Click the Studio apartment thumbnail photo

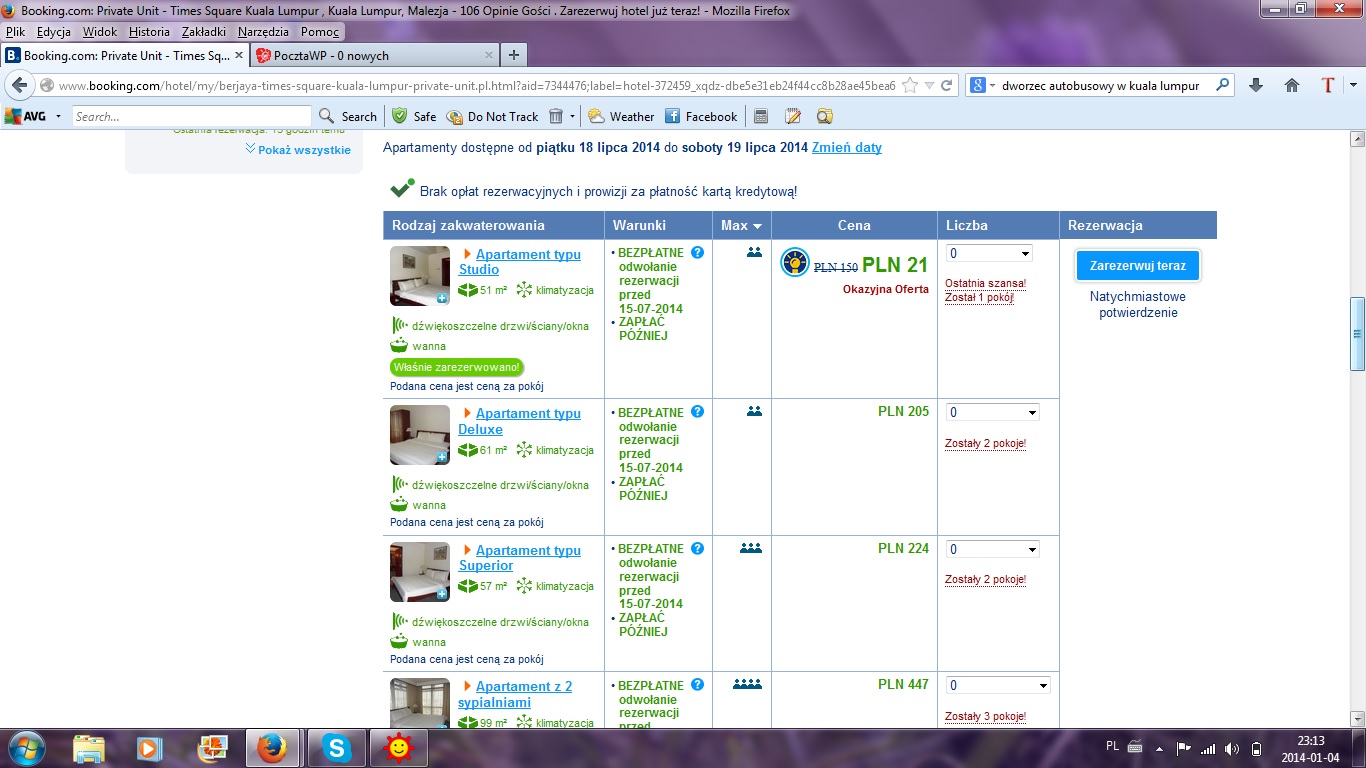click(x=420, y=275)
